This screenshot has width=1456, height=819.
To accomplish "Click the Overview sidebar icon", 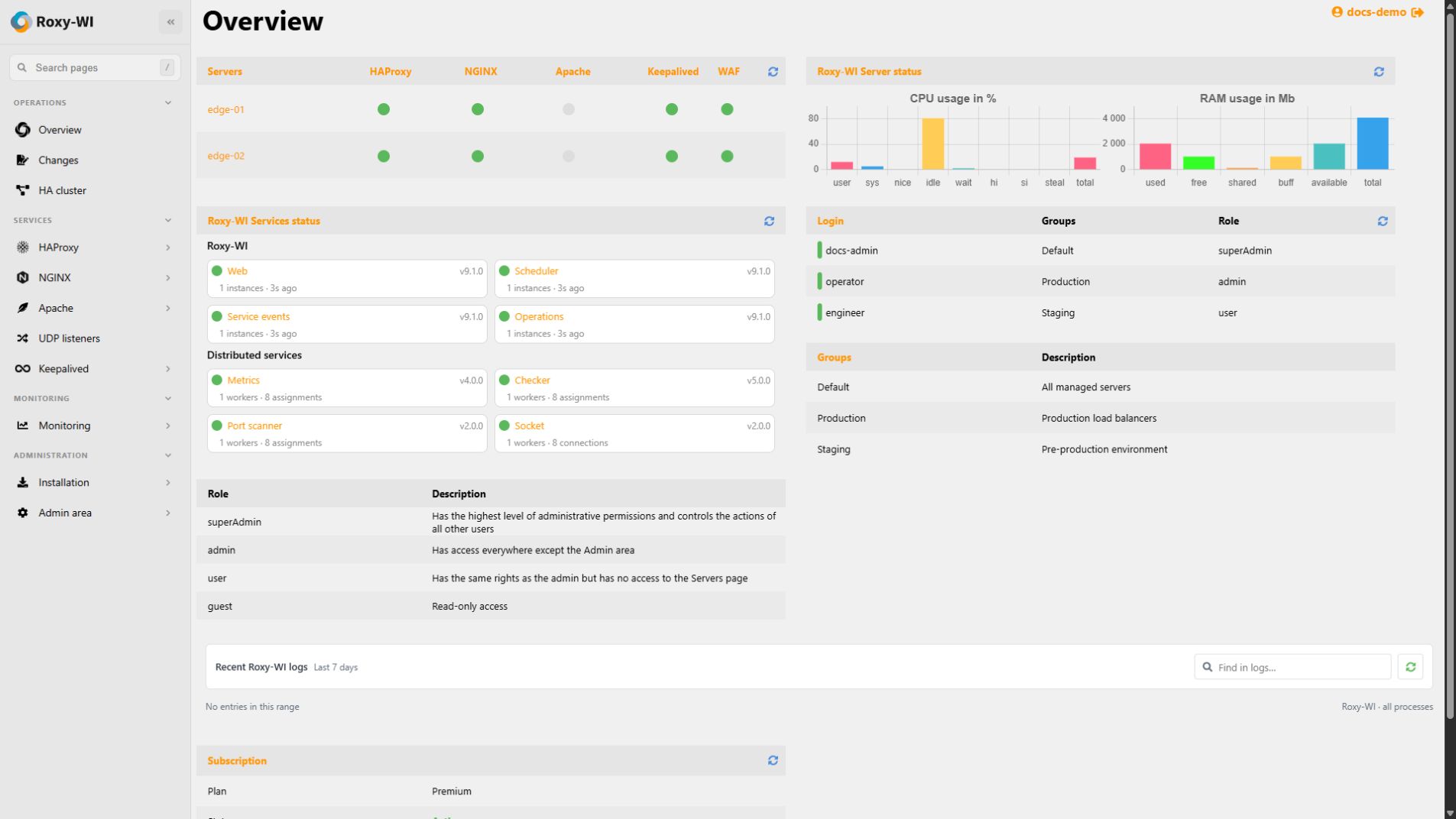I will tap(23, 130).
